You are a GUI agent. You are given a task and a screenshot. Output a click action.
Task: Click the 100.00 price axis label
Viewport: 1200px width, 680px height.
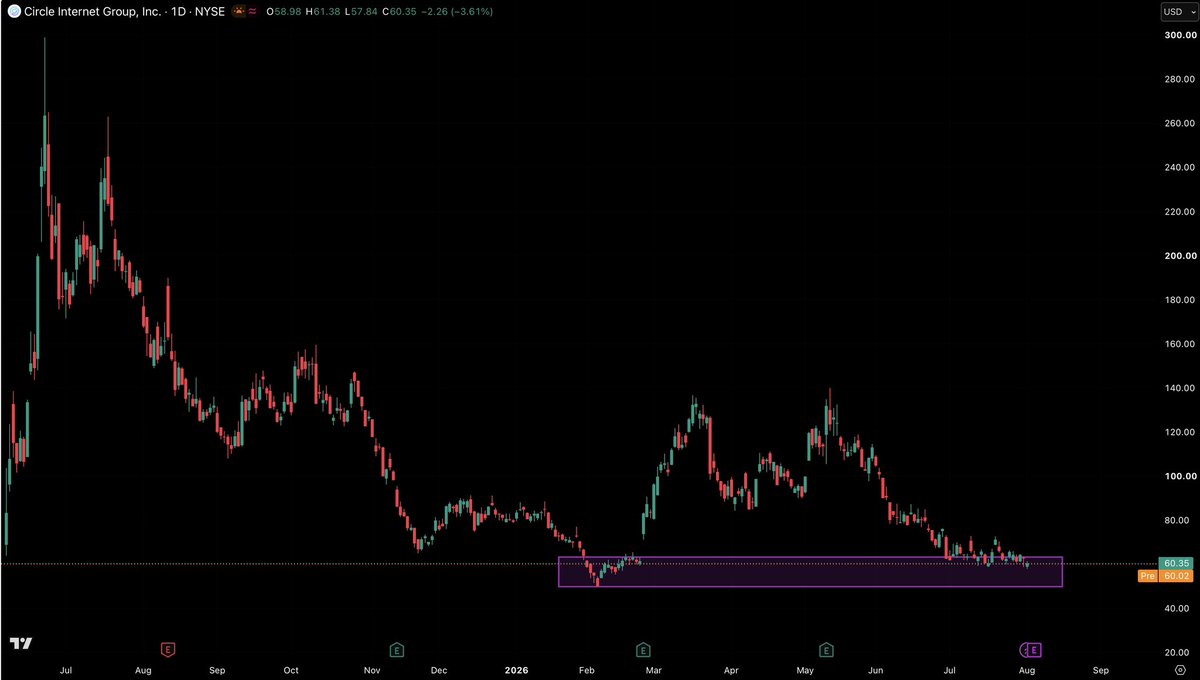[x=1180, y=476]
